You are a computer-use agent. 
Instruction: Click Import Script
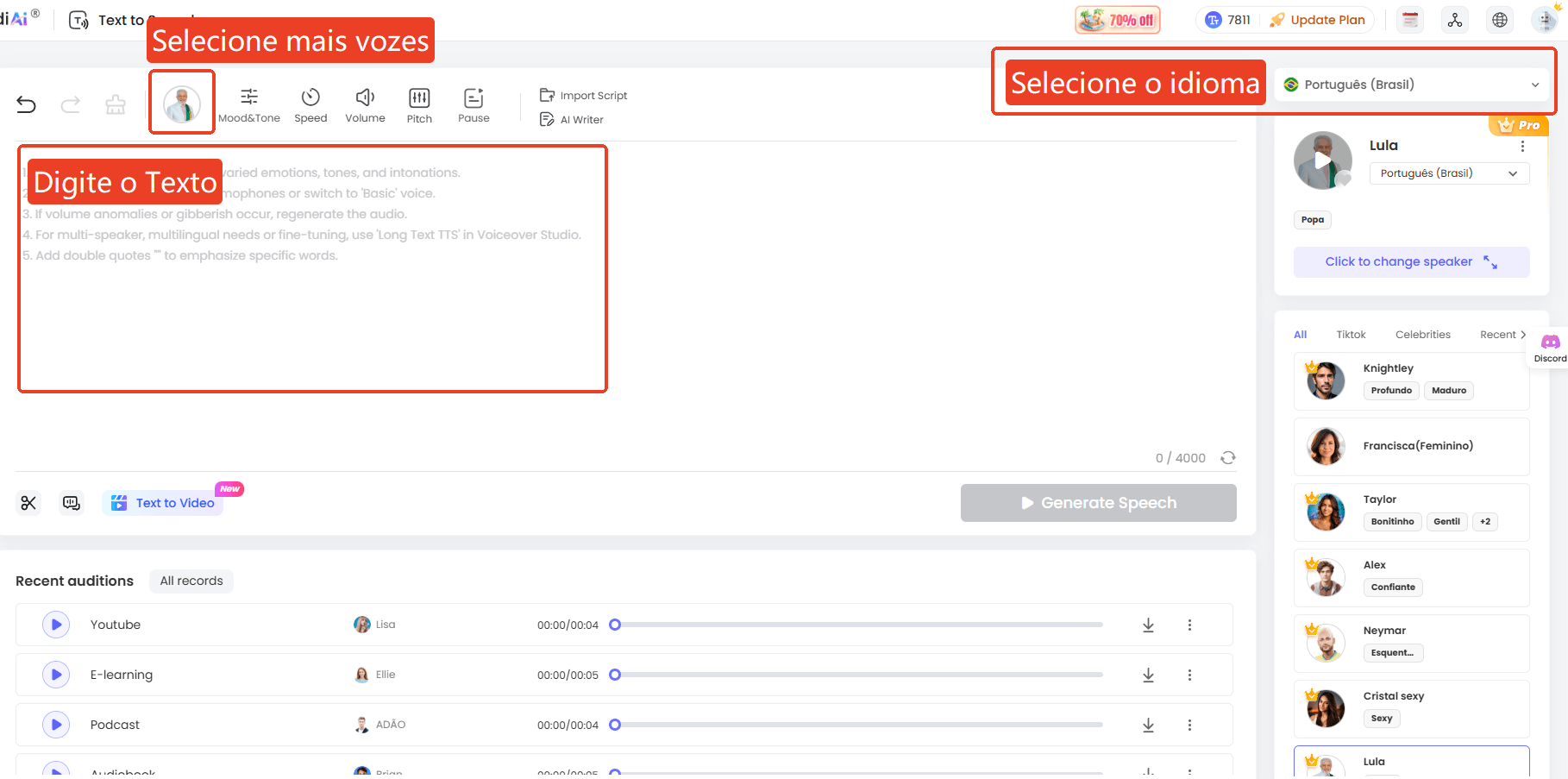pos(584,95)
